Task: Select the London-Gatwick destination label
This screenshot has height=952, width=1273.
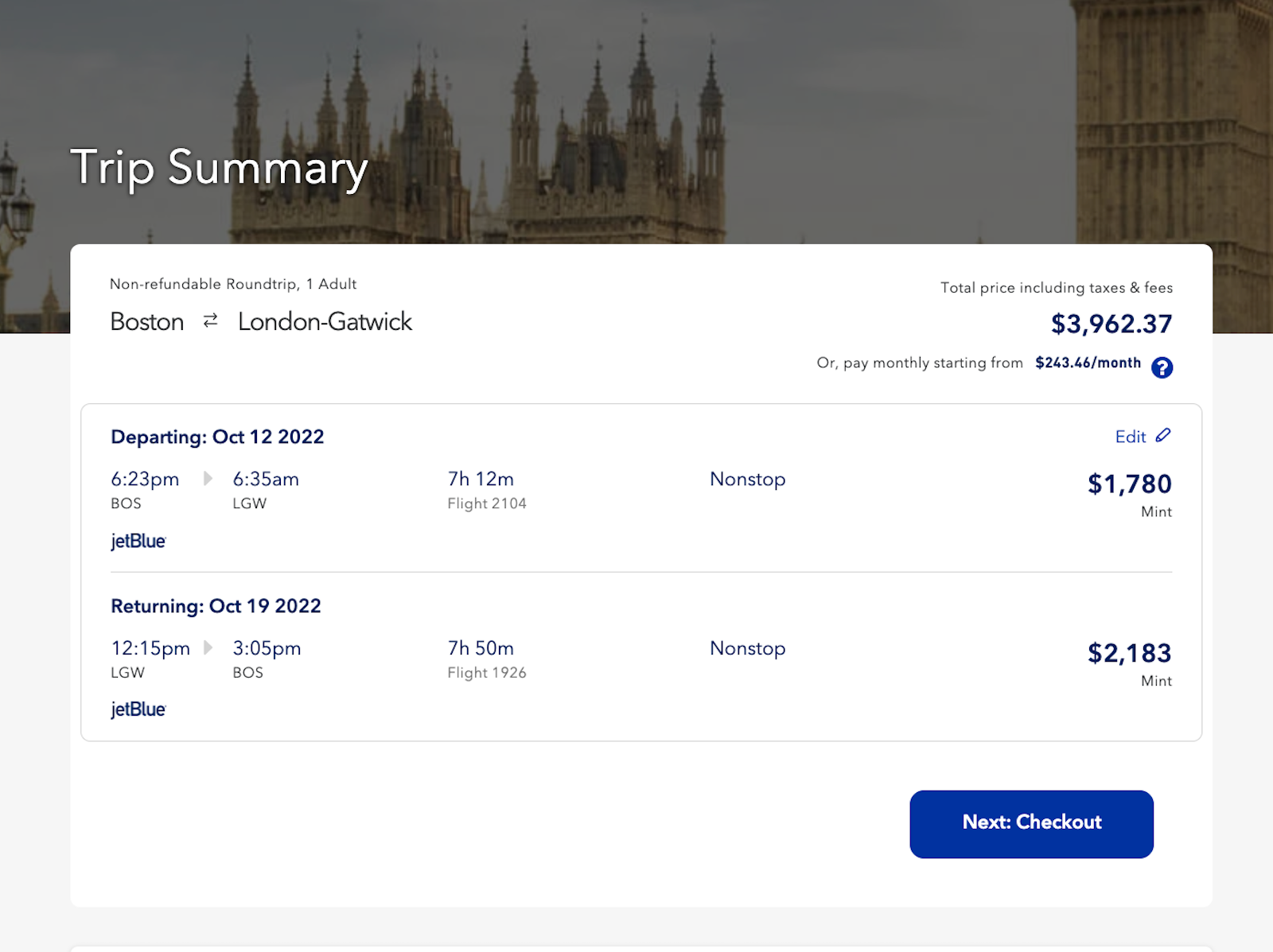Action: [325, 322]
